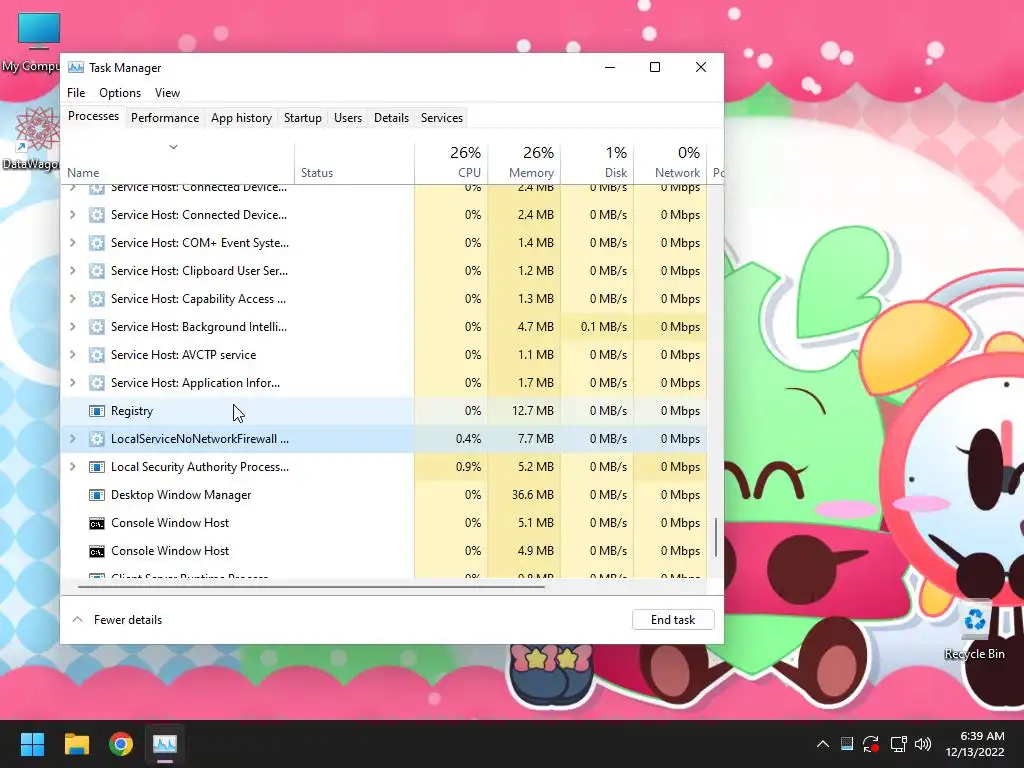Screen dimensions: 1024x768
Task: Click gear icon of Service Host: Clipboard User Service
Action: tap(97, 271)
